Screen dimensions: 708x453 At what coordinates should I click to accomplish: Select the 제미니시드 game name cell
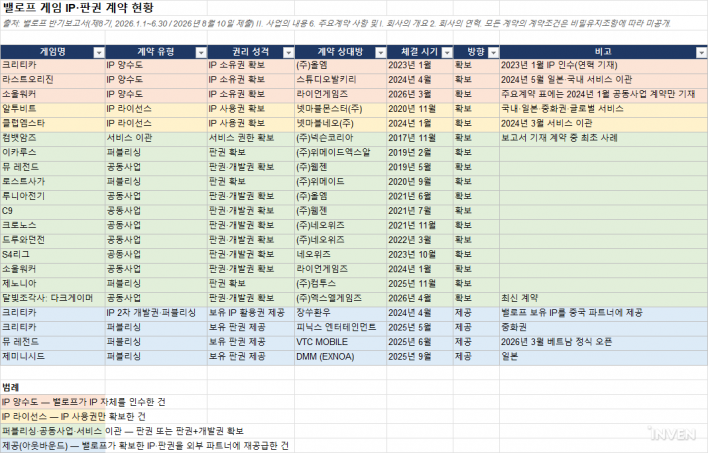point(53,356)
